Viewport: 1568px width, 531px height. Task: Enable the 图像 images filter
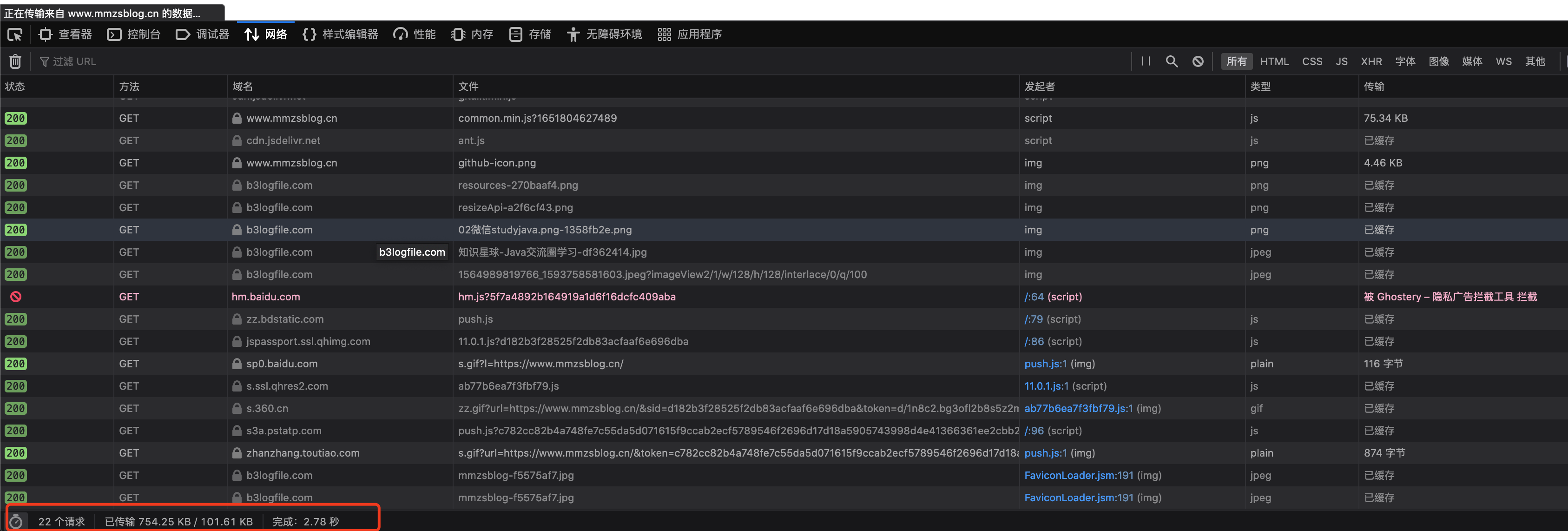pyautogui.click(x=1438, y=61)
